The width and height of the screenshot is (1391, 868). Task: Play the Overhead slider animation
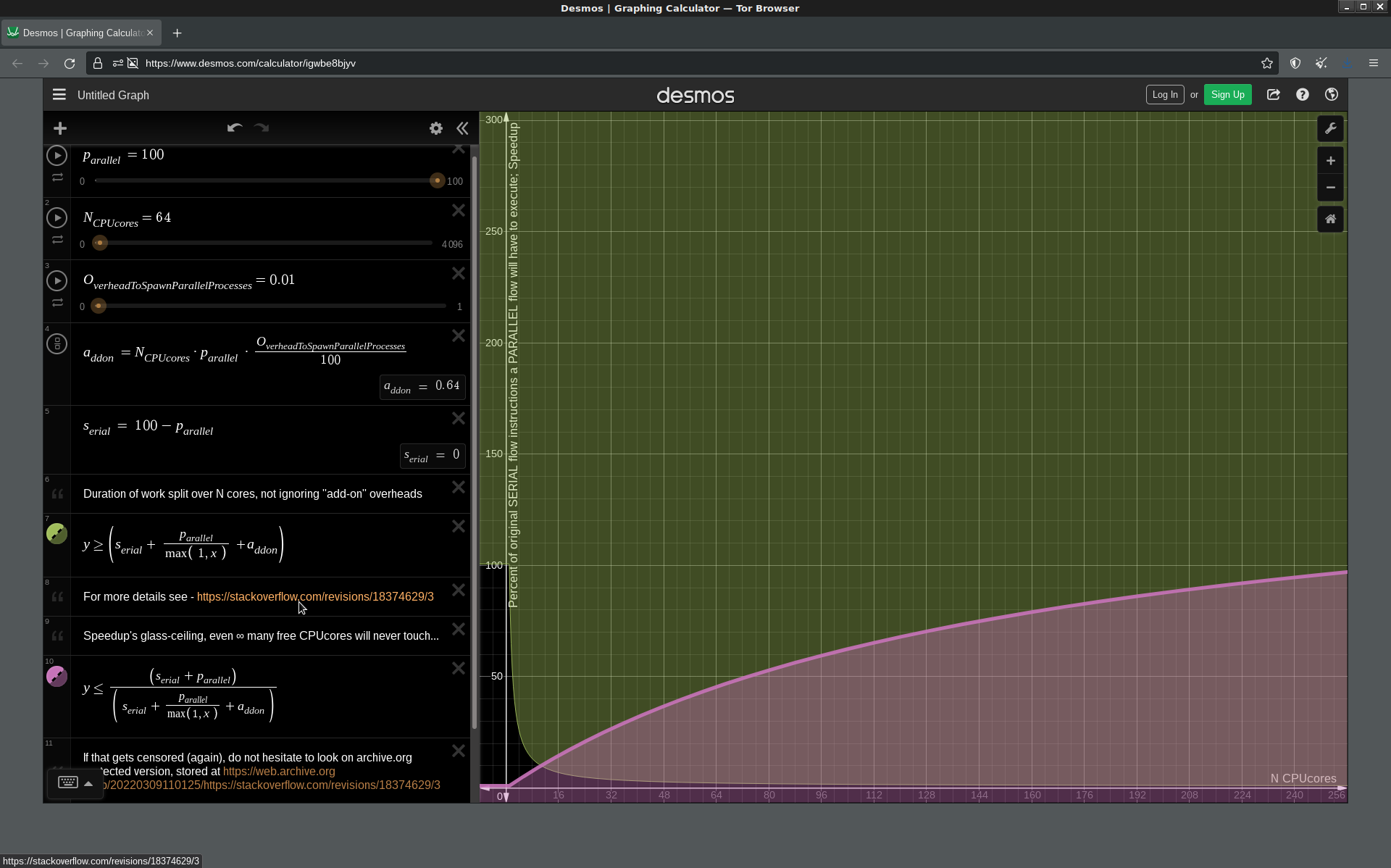[x=57, y=280]
